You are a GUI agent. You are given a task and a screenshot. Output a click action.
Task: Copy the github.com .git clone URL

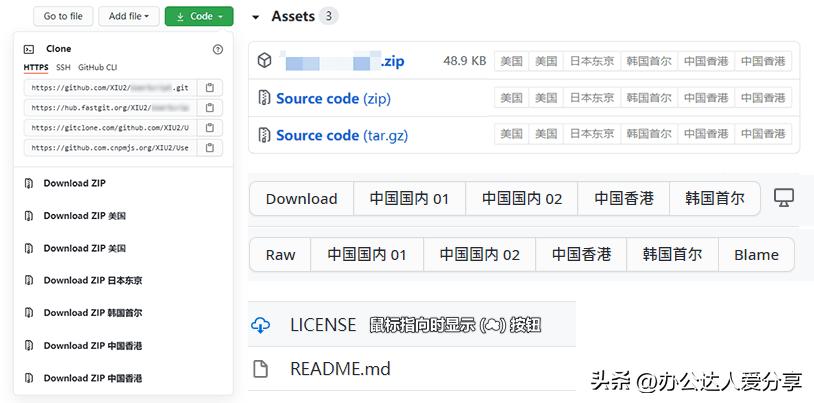(210, 88)
